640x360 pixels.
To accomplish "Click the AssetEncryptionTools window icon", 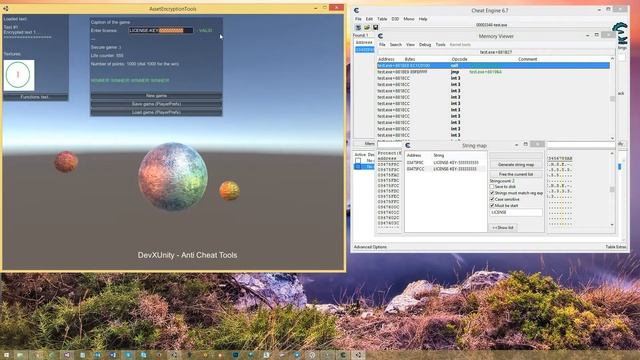I will 6,9.
